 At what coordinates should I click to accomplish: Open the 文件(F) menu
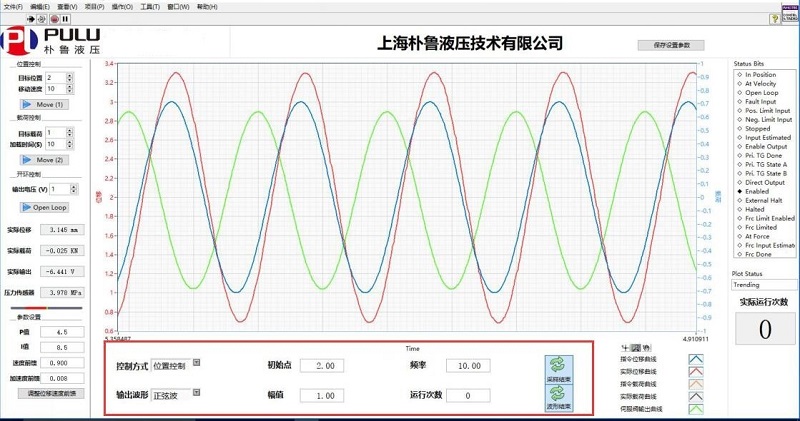click(x=13, y=7)
